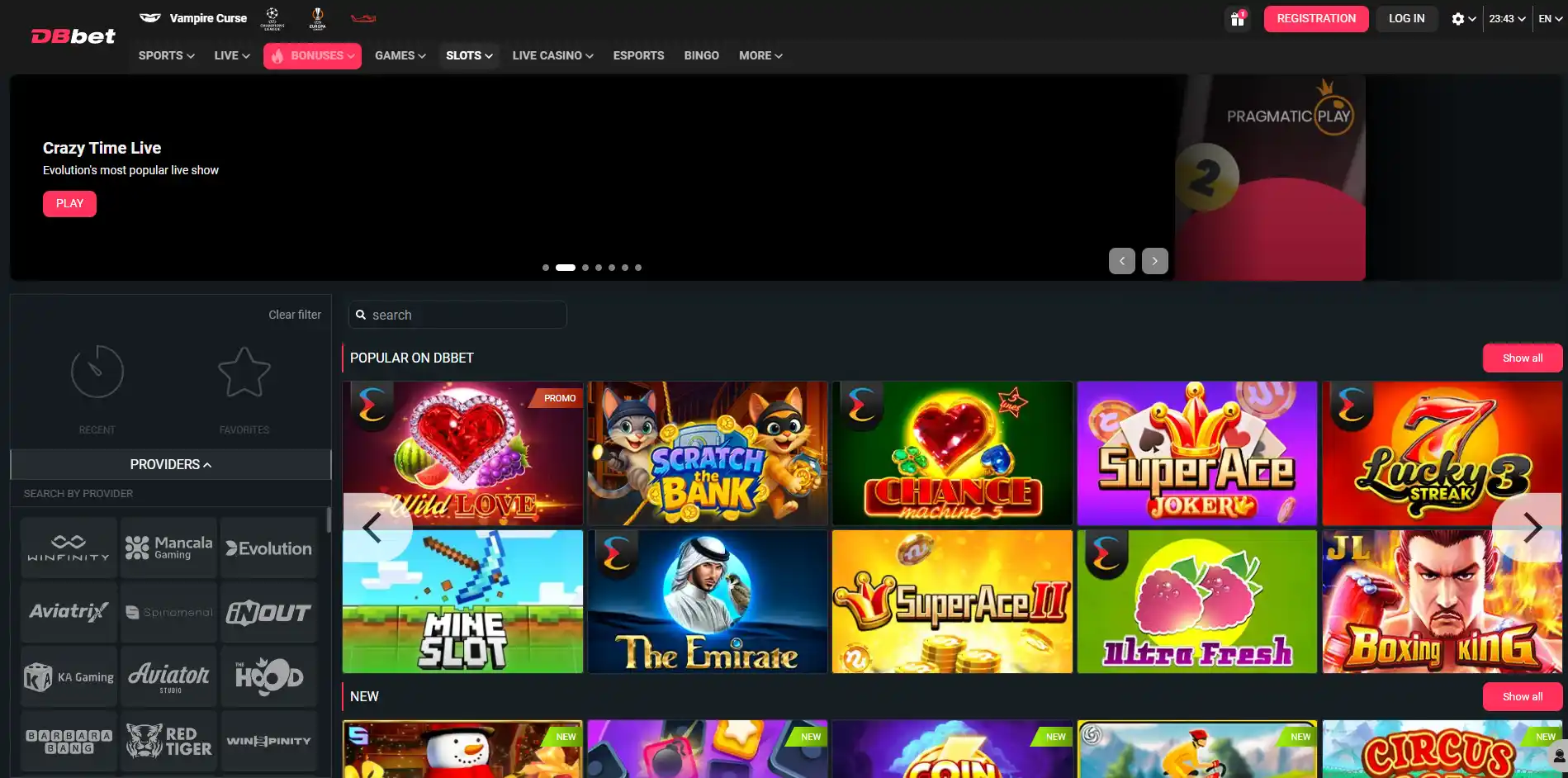1568x778 pixels.
Task: Open the DBbet logo home link
Action: coord(73,36)
